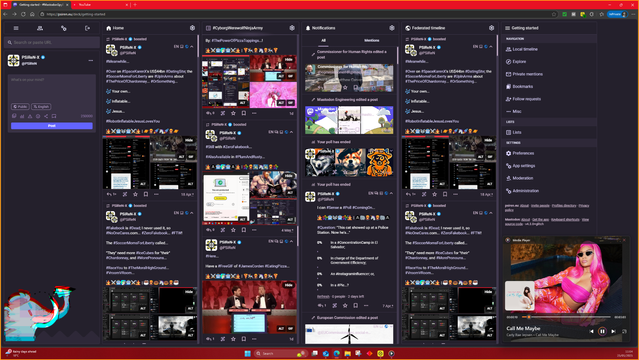Open the English language dropdown
This screenshot has height=360, width=639.
point(41,106)
